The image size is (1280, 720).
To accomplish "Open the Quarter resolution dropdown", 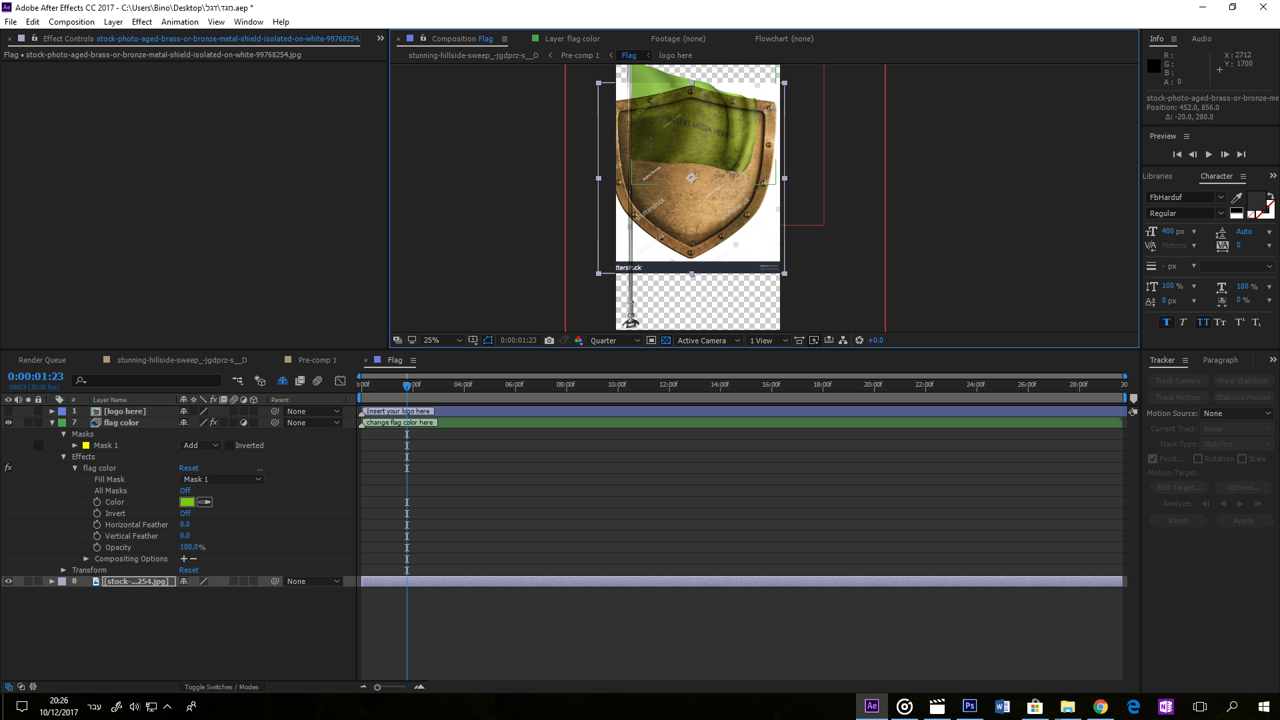I will point(614,340).
